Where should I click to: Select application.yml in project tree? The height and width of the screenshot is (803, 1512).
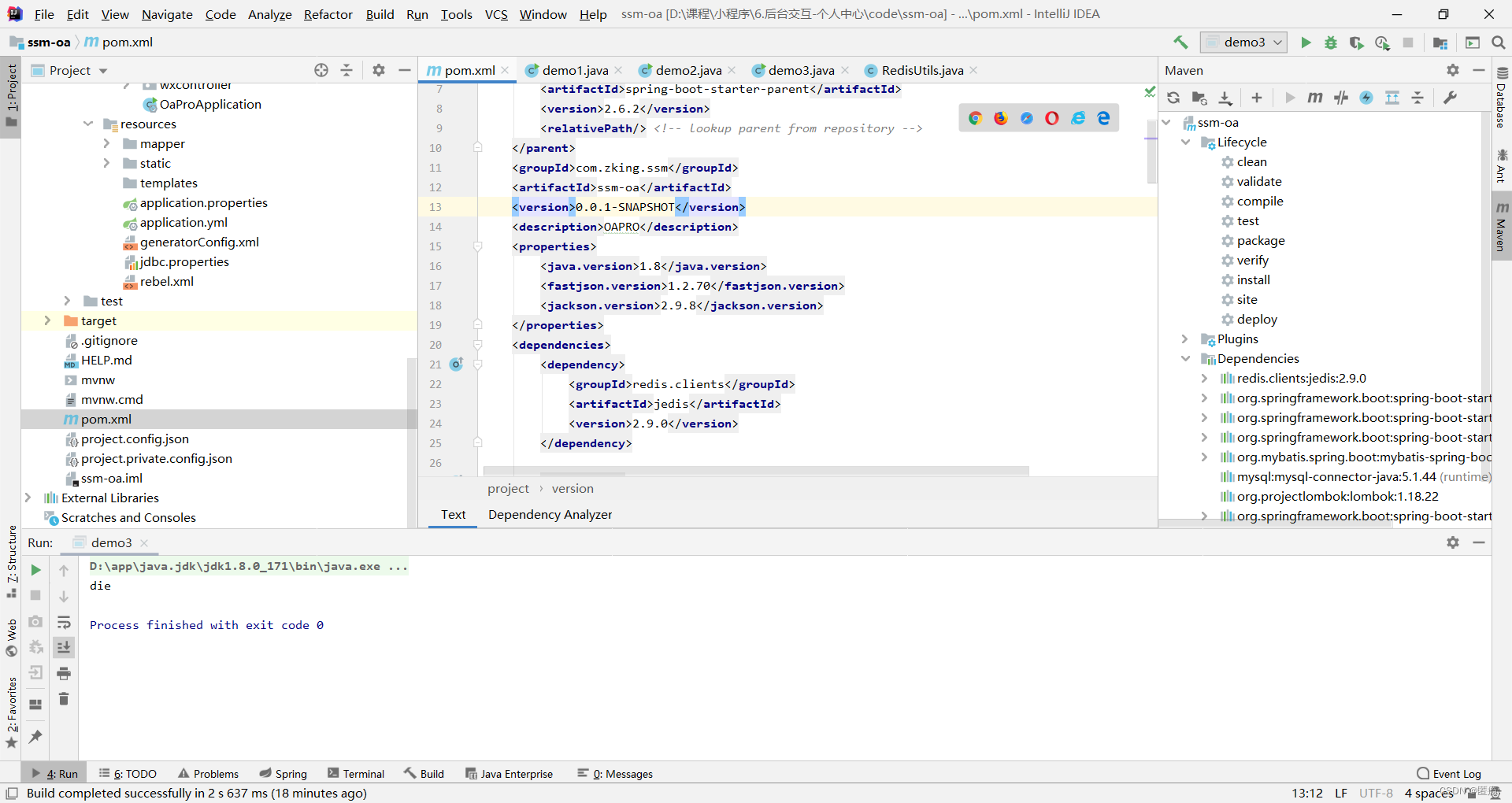183,222
